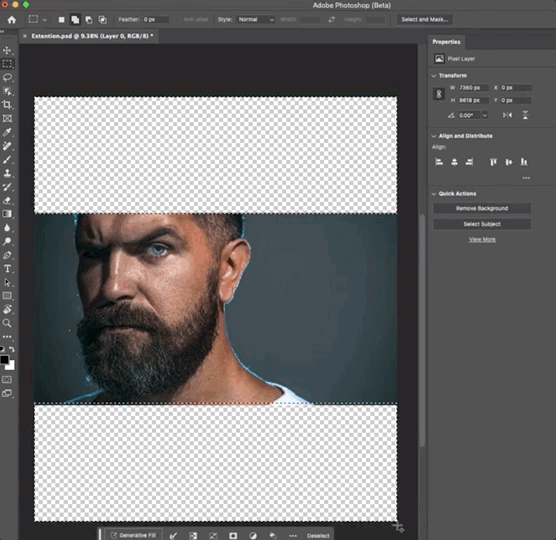Select the Move tool
Screen dimensions: 556x540
(x=7, y=50)
